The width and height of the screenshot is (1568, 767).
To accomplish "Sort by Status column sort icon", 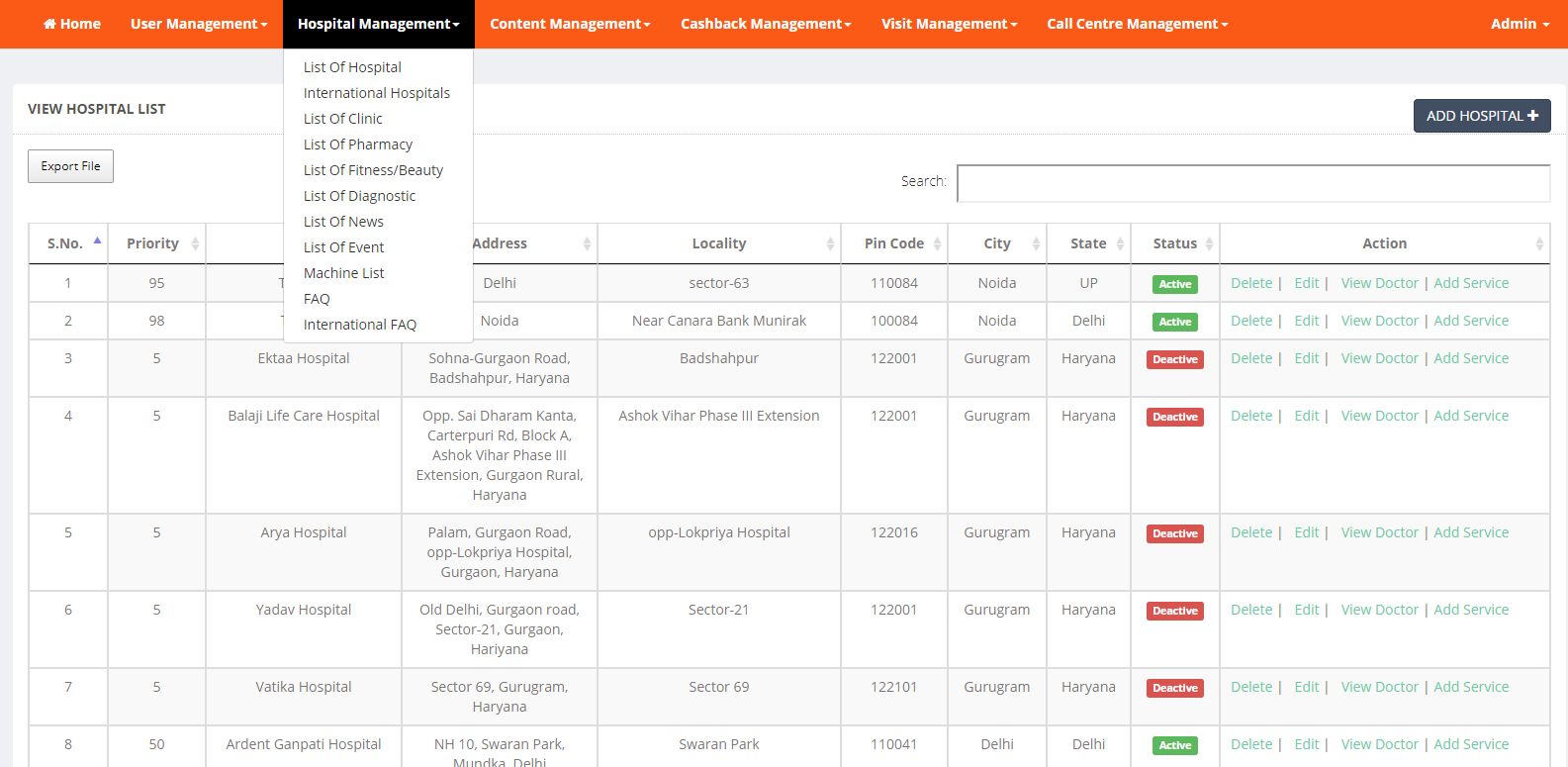I will (x=1209, y=243).
